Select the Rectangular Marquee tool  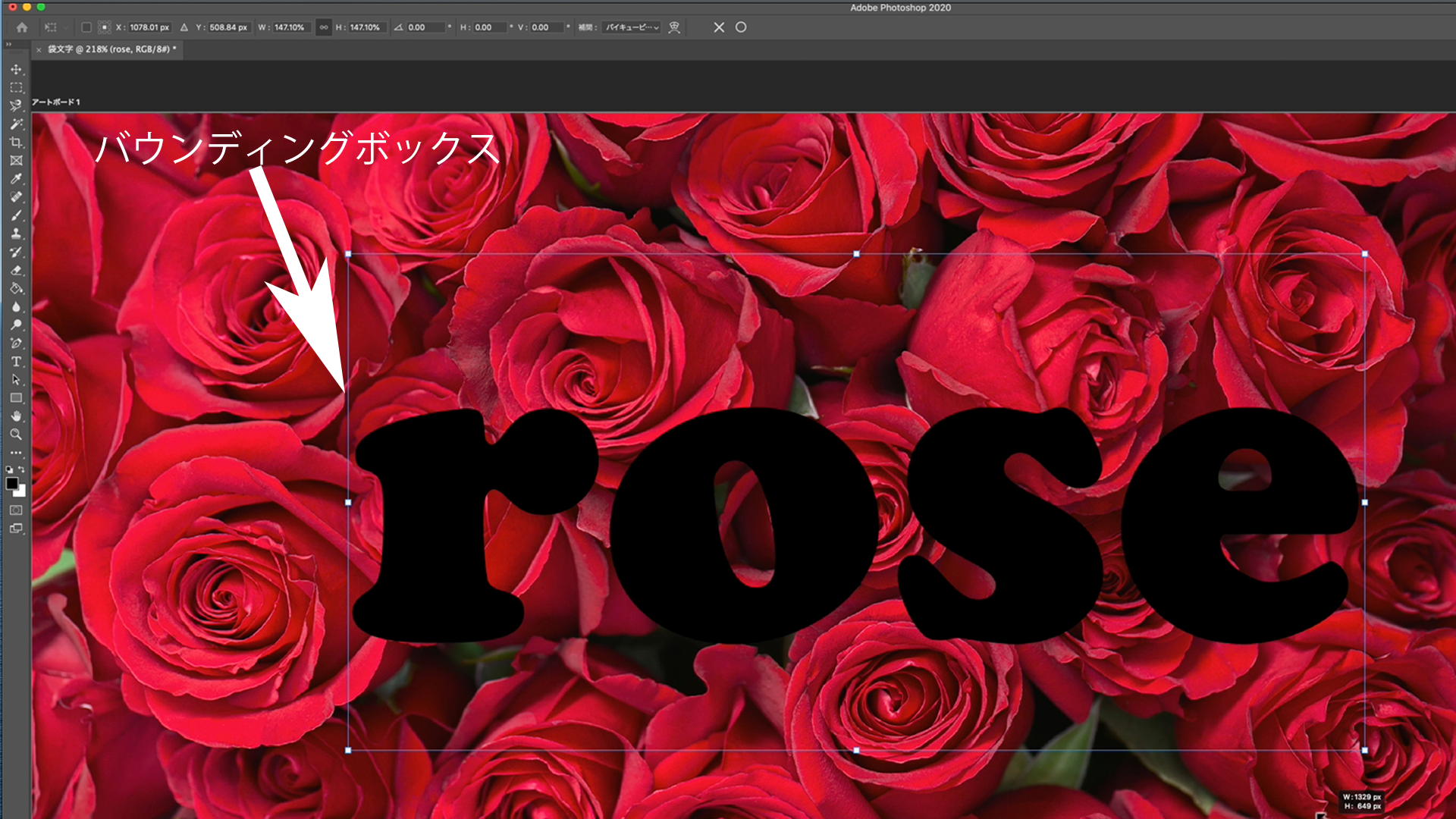pyautogui.click(x=16, y=87)
